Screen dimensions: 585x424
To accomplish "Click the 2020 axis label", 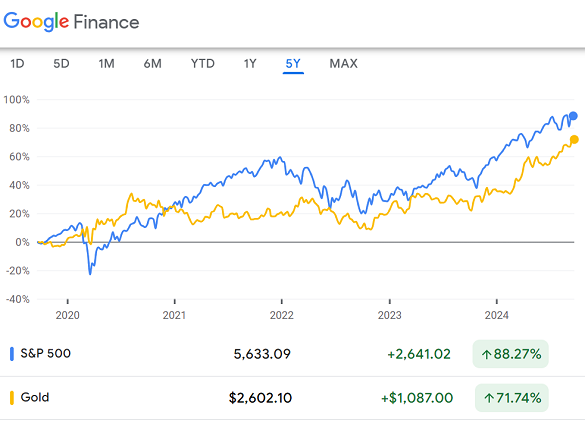I will tap(68, 315).
